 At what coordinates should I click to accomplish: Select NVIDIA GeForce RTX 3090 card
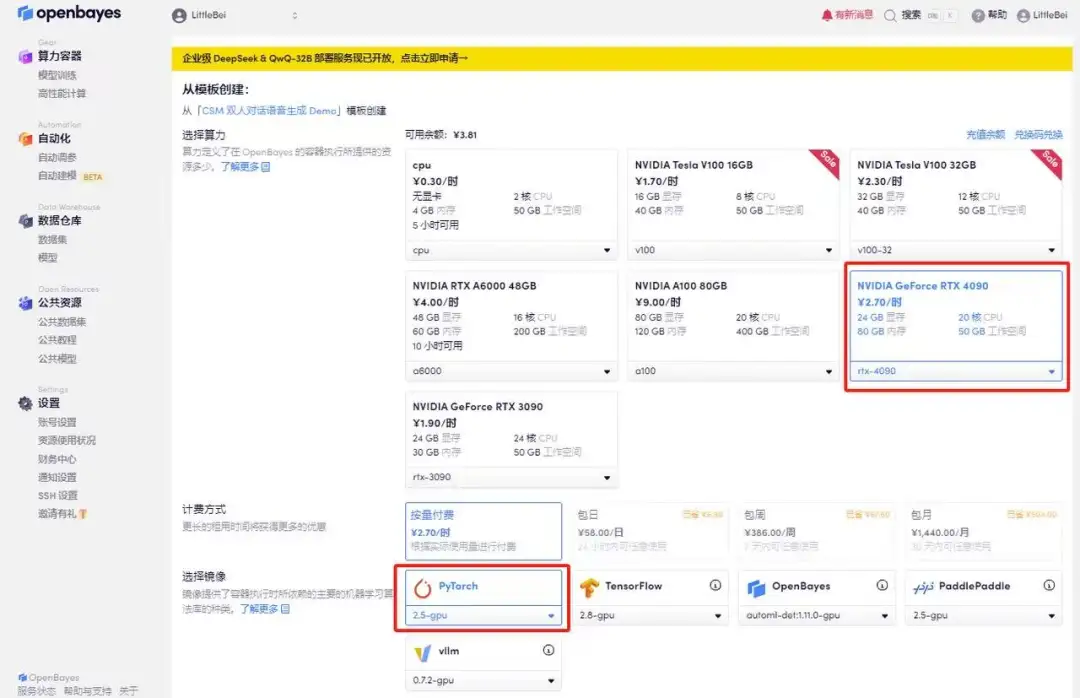point(511,440)
